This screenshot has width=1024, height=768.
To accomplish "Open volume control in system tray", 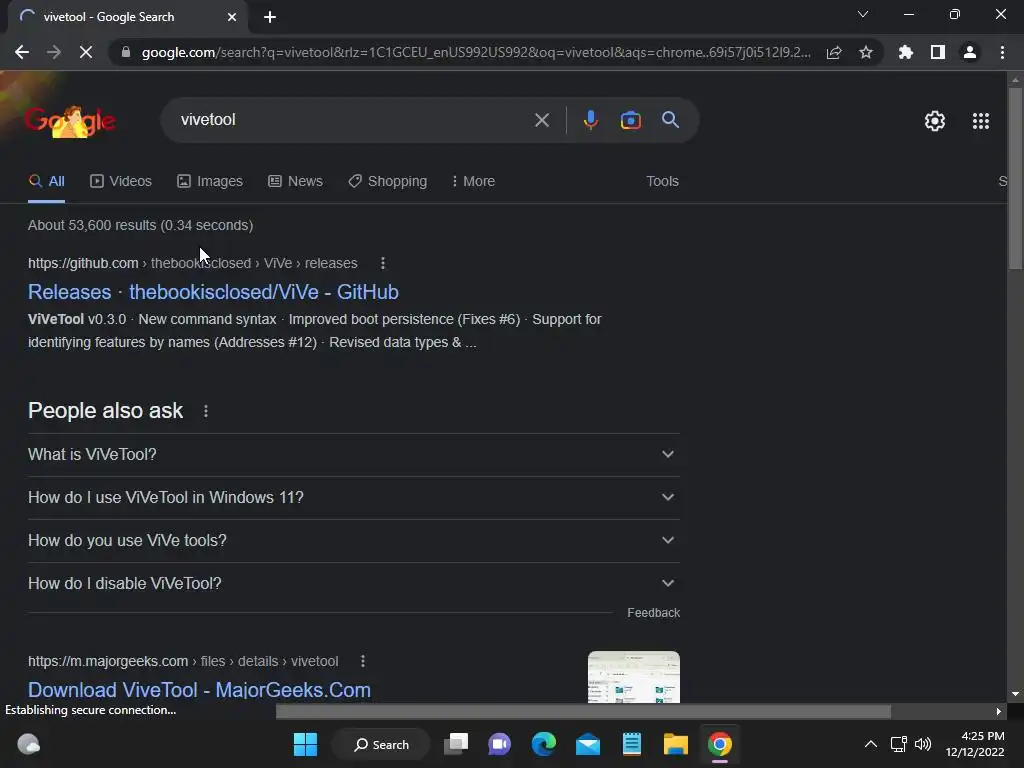I will pos(923,744).
